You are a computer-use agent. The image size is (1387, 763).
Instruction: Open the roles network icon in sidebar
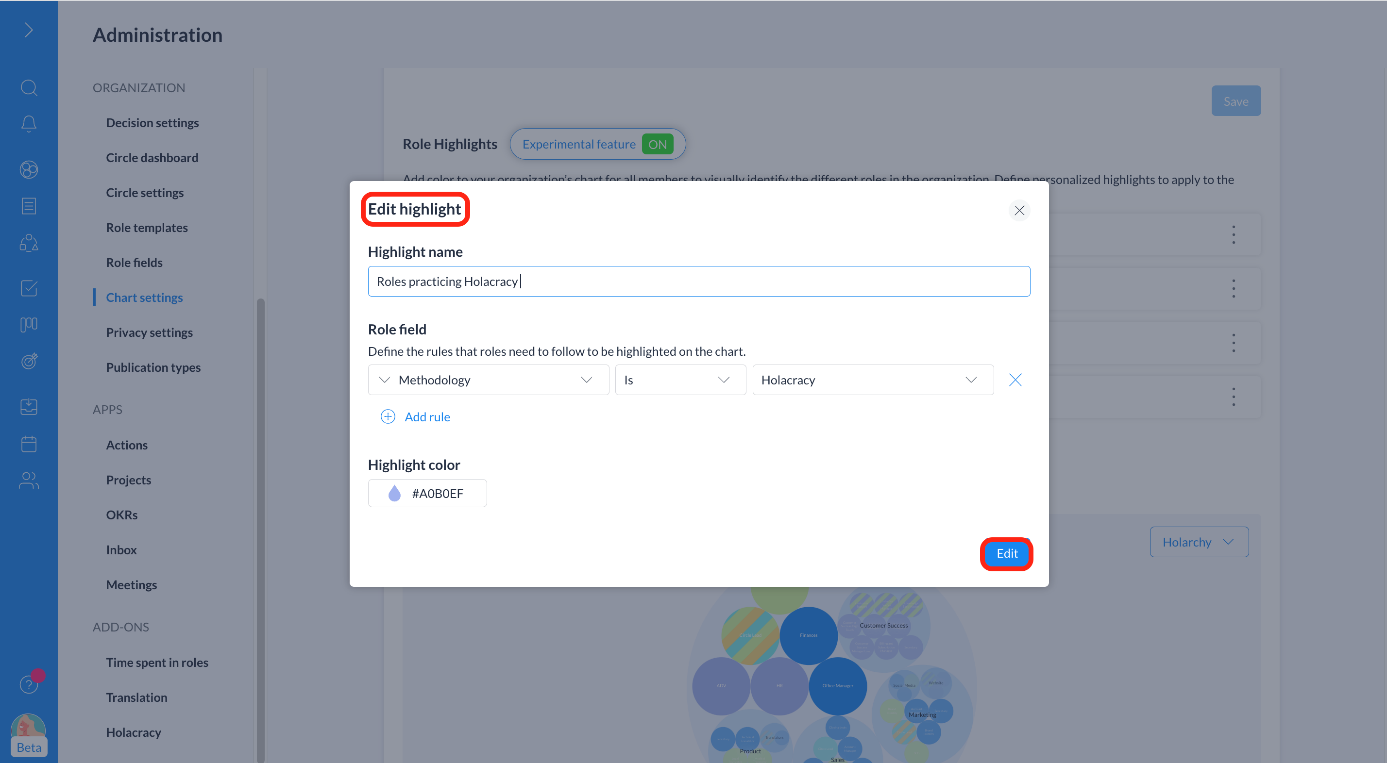(29, 242)
